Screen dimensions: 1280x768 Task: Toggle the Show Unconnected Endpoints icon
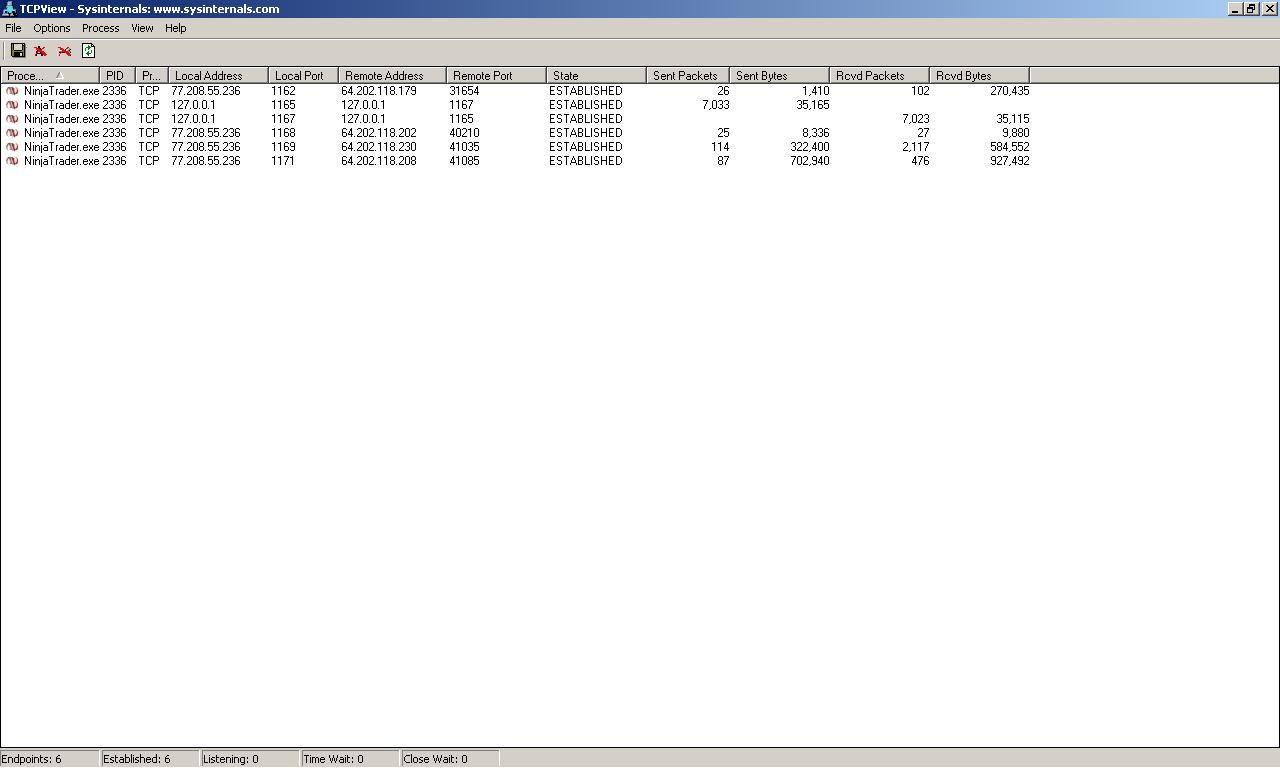65,51
